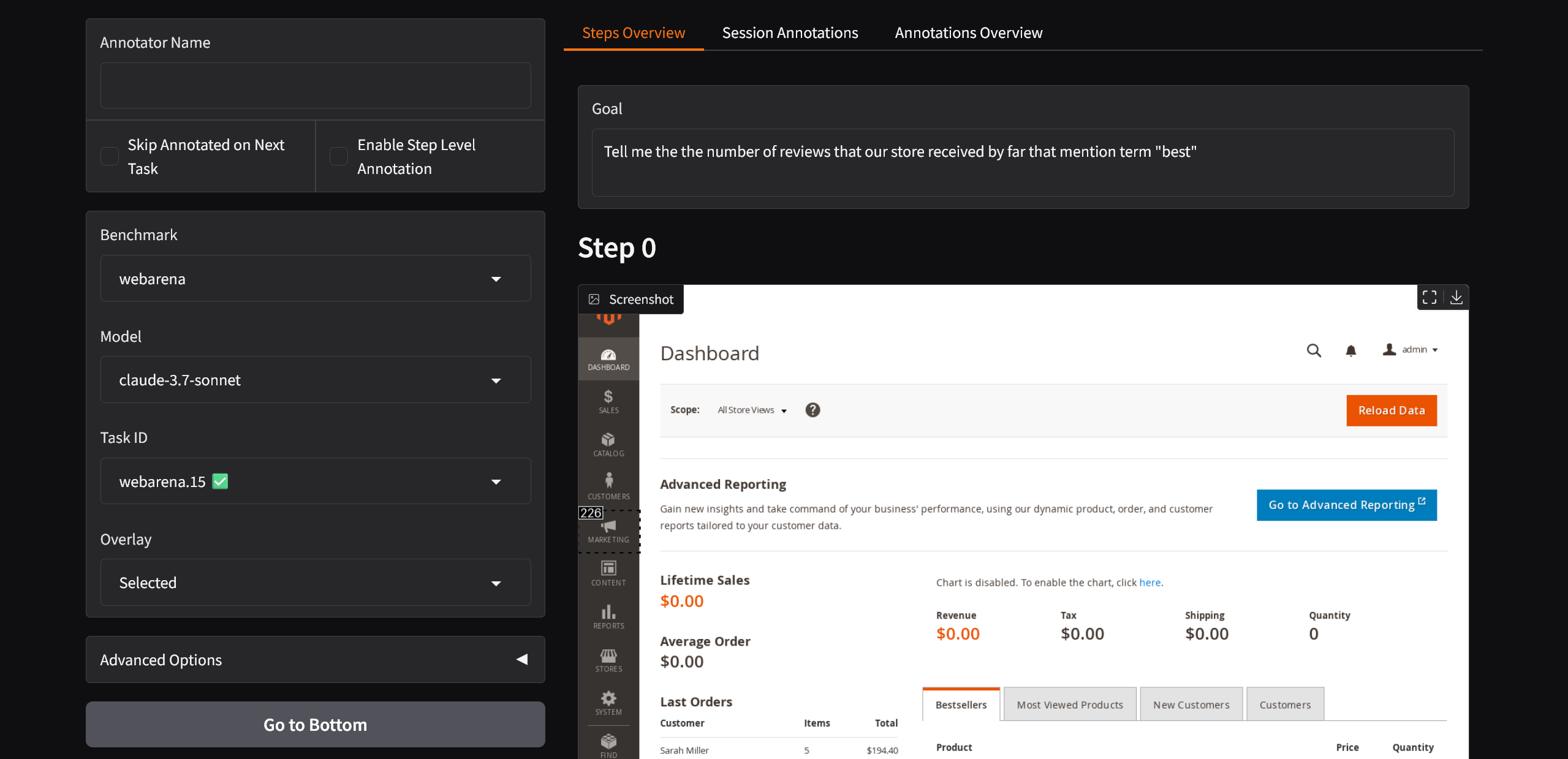Switch to Session Annotations tab
This screenshot has width=1568, height=759.
790,33
